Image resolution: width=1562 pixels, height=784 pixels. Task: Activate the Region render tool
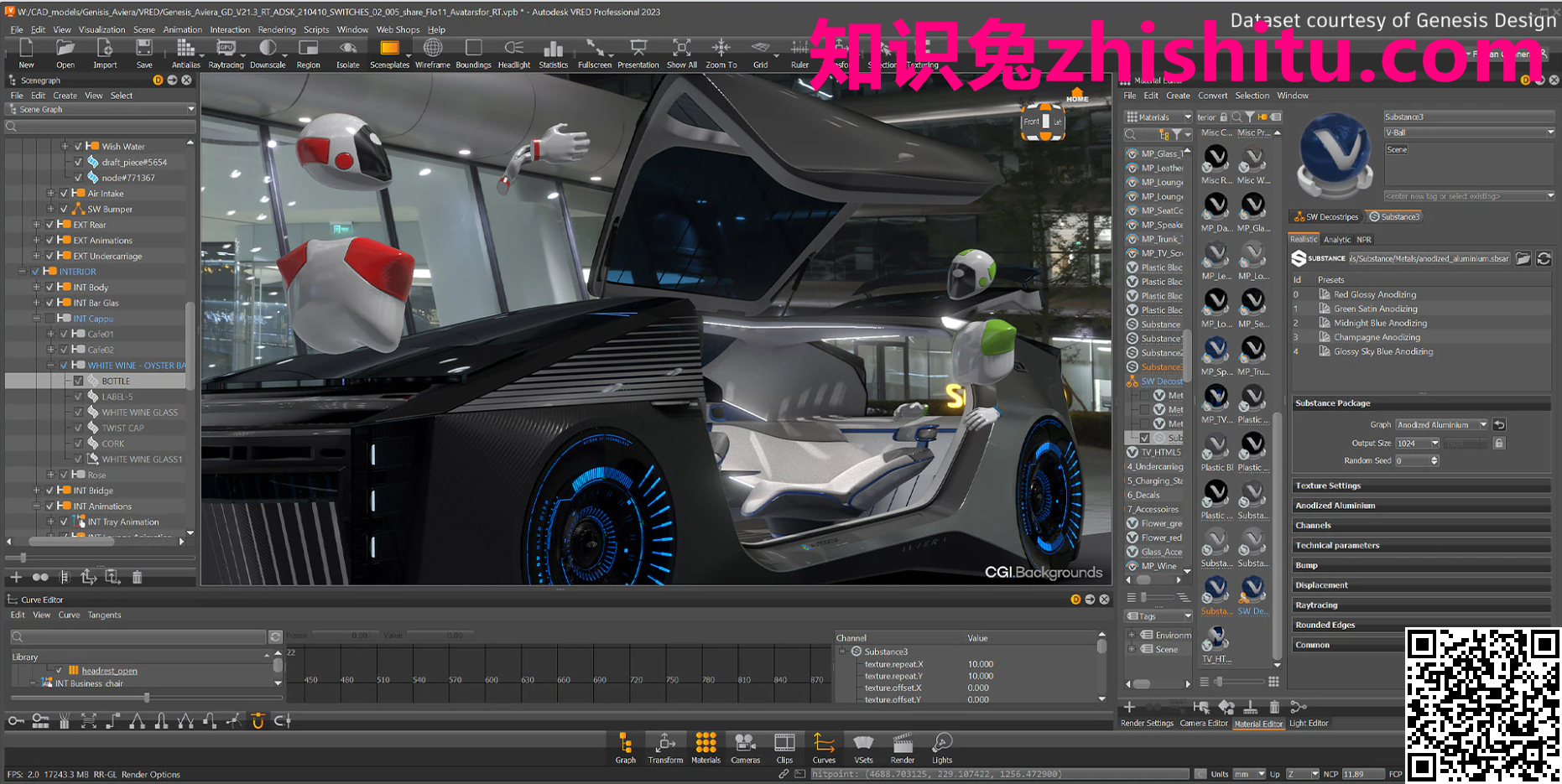[x=308, y=54]
